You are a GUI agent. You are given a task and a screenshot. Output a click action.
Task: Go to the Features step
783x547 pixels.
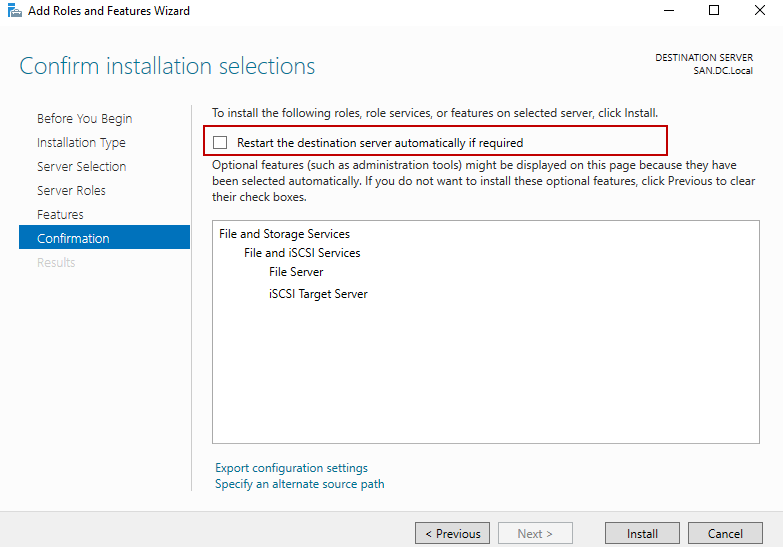click(60, 215)
